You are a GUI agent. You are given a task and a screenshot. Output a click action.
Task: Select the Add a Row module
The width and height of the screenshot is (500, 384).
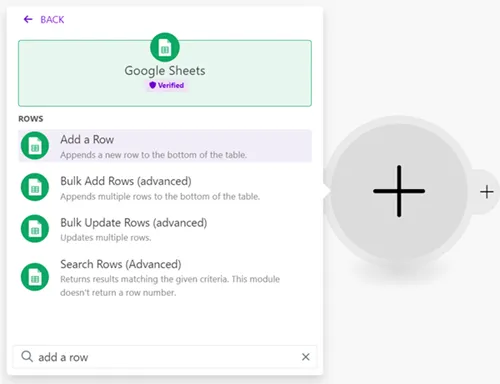(x=165, y=146)
